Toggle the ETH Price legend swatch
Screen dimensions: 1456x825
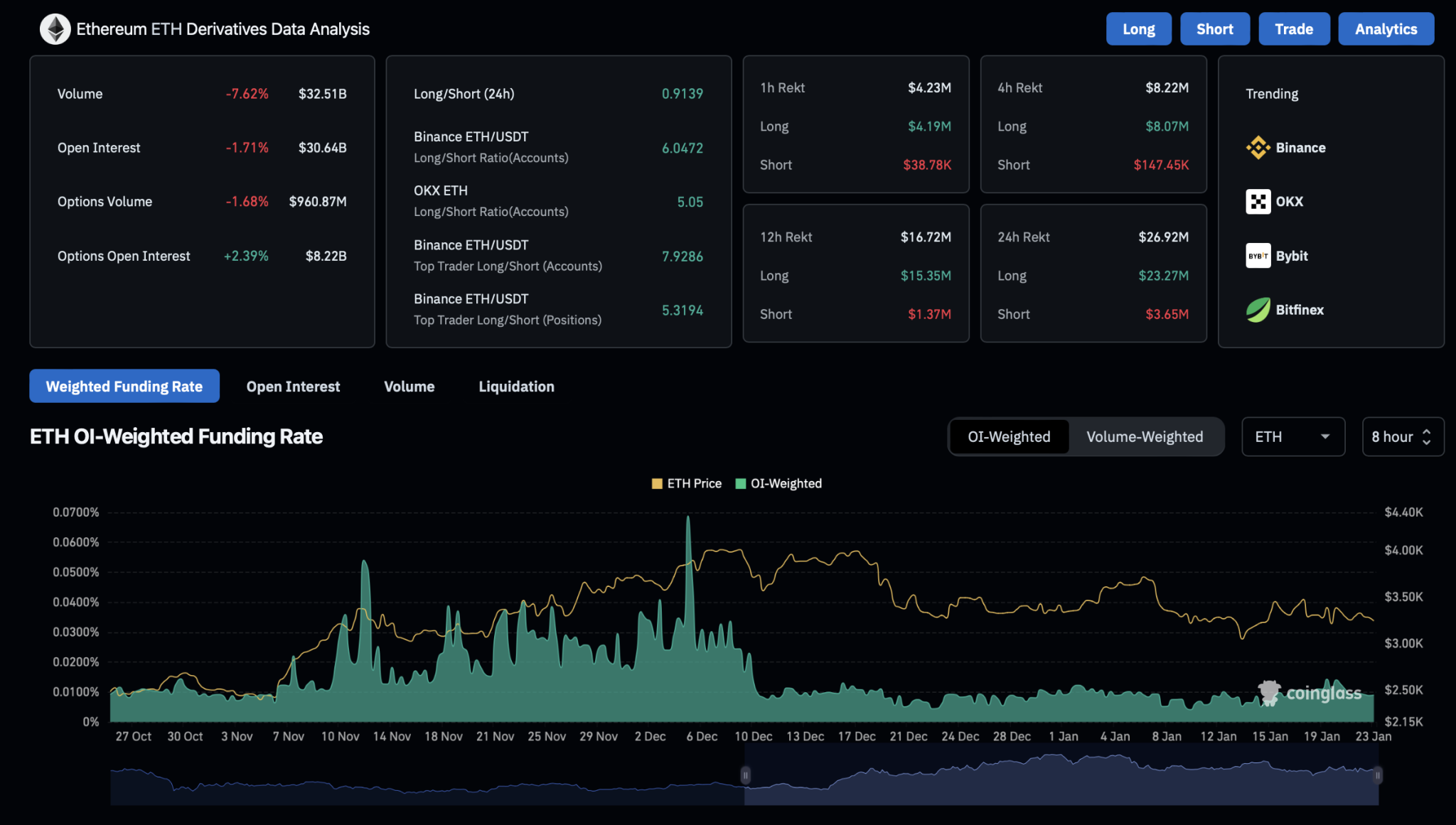[x=657, y=484]
